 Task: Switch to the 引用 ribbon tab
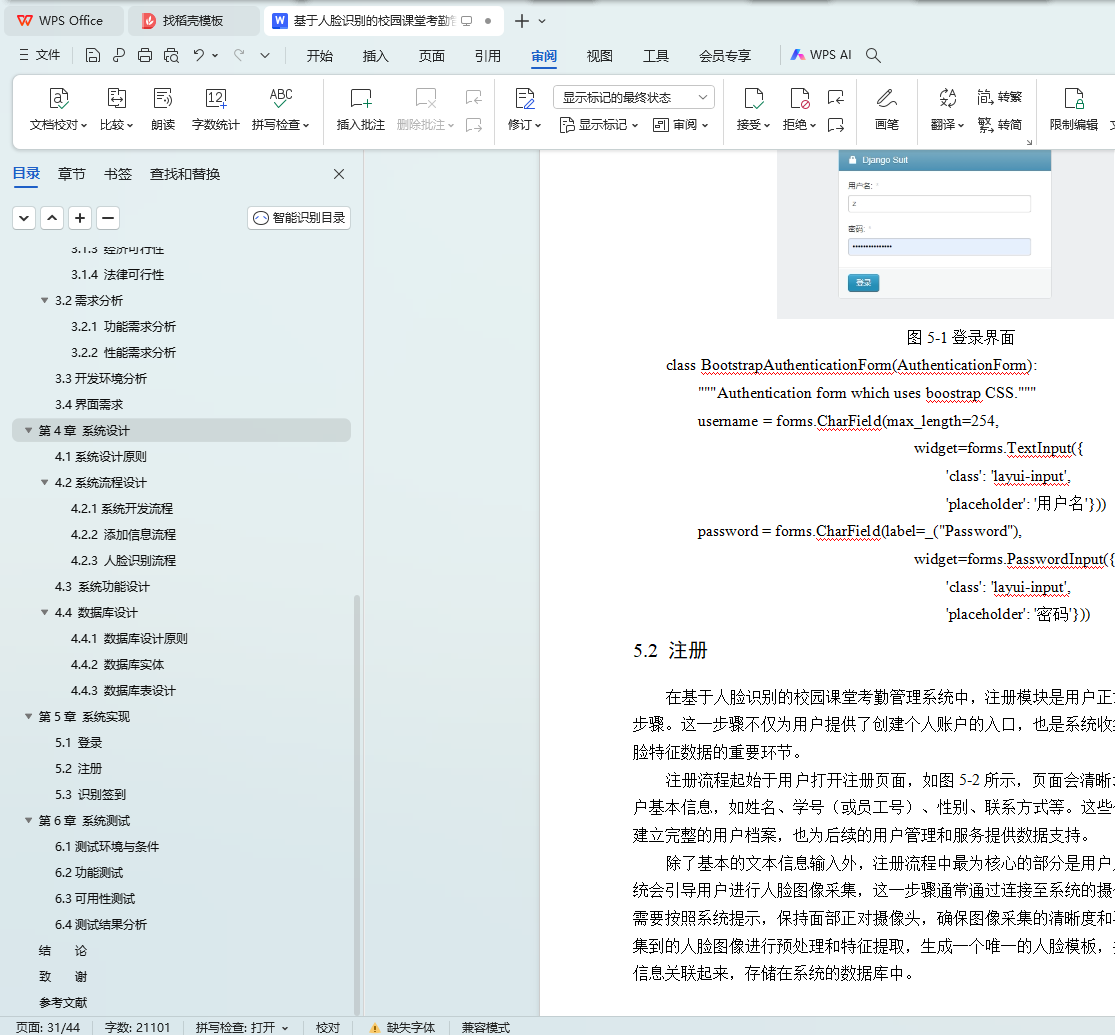point(488,55)
